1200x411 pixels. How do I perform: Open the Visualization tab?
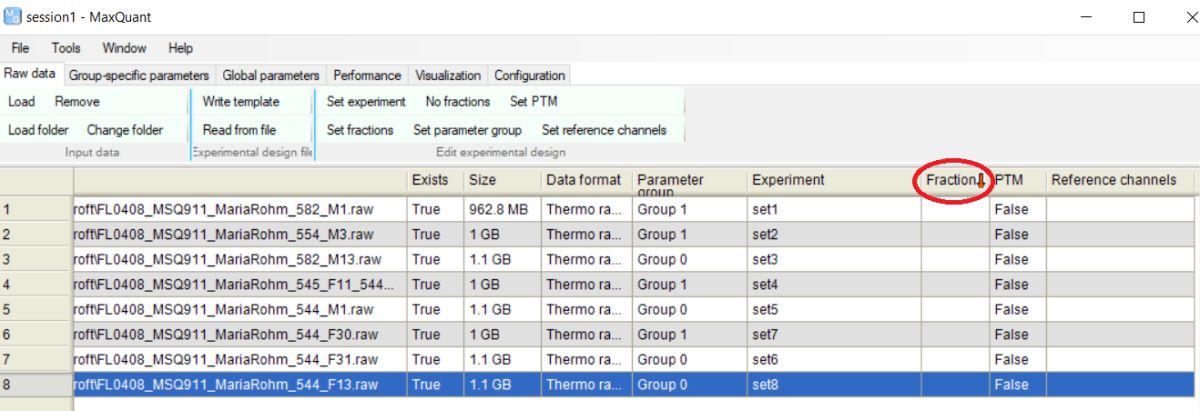pos(448,75)
